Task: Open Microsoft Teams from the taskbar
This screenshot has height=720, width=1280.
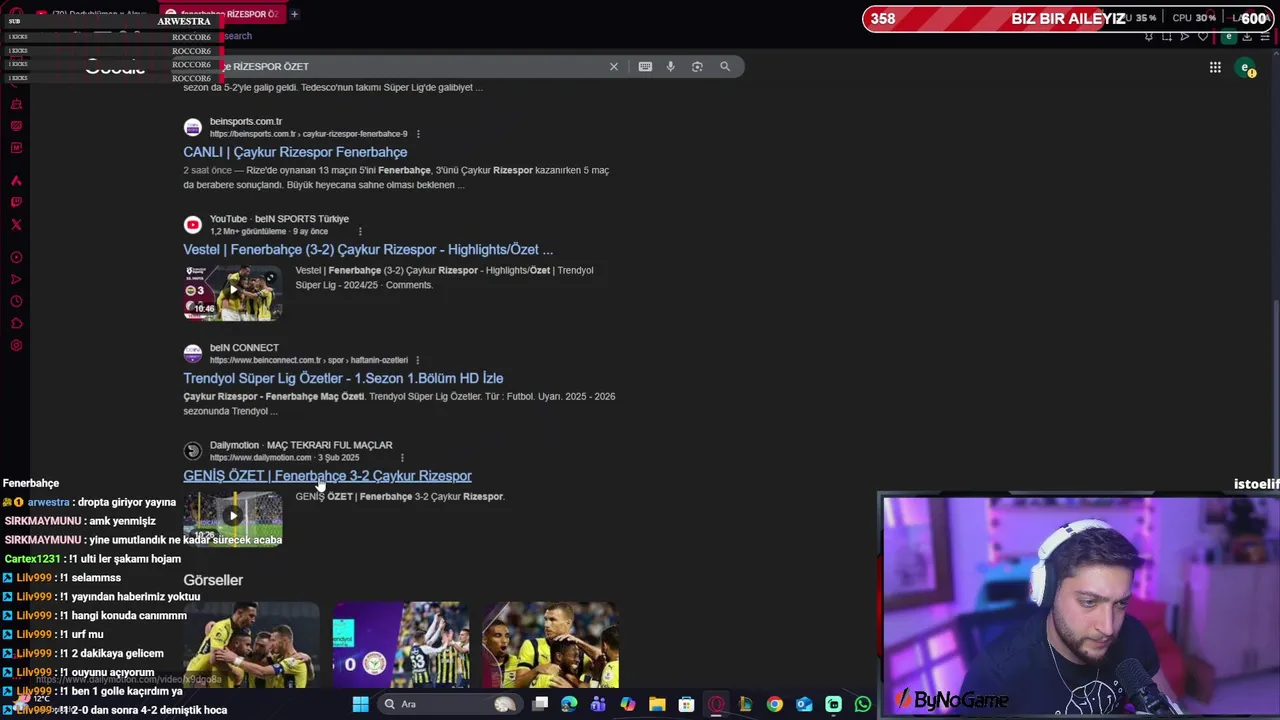Action: coord(598,704)
